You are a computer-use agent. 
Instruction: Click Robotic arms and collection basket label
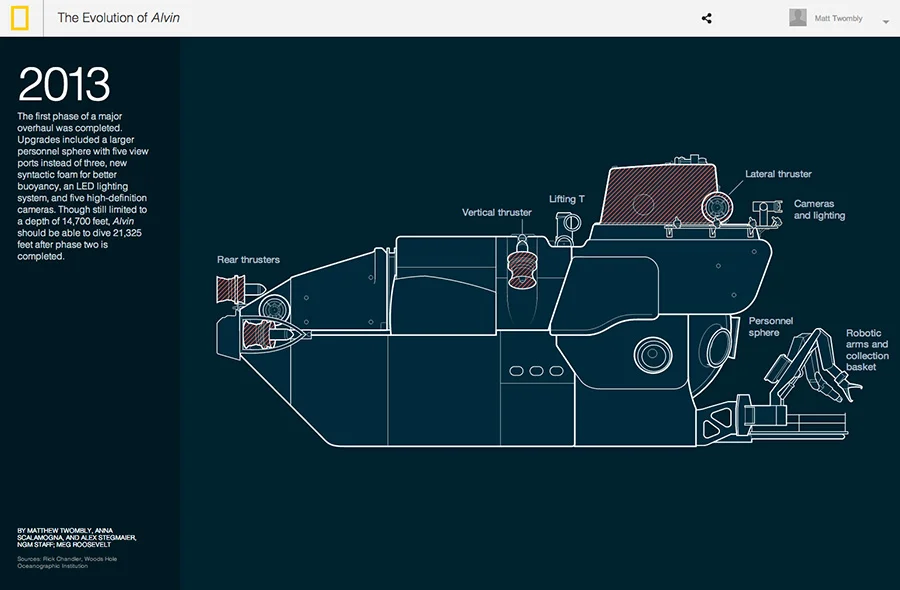pos(867,350)
